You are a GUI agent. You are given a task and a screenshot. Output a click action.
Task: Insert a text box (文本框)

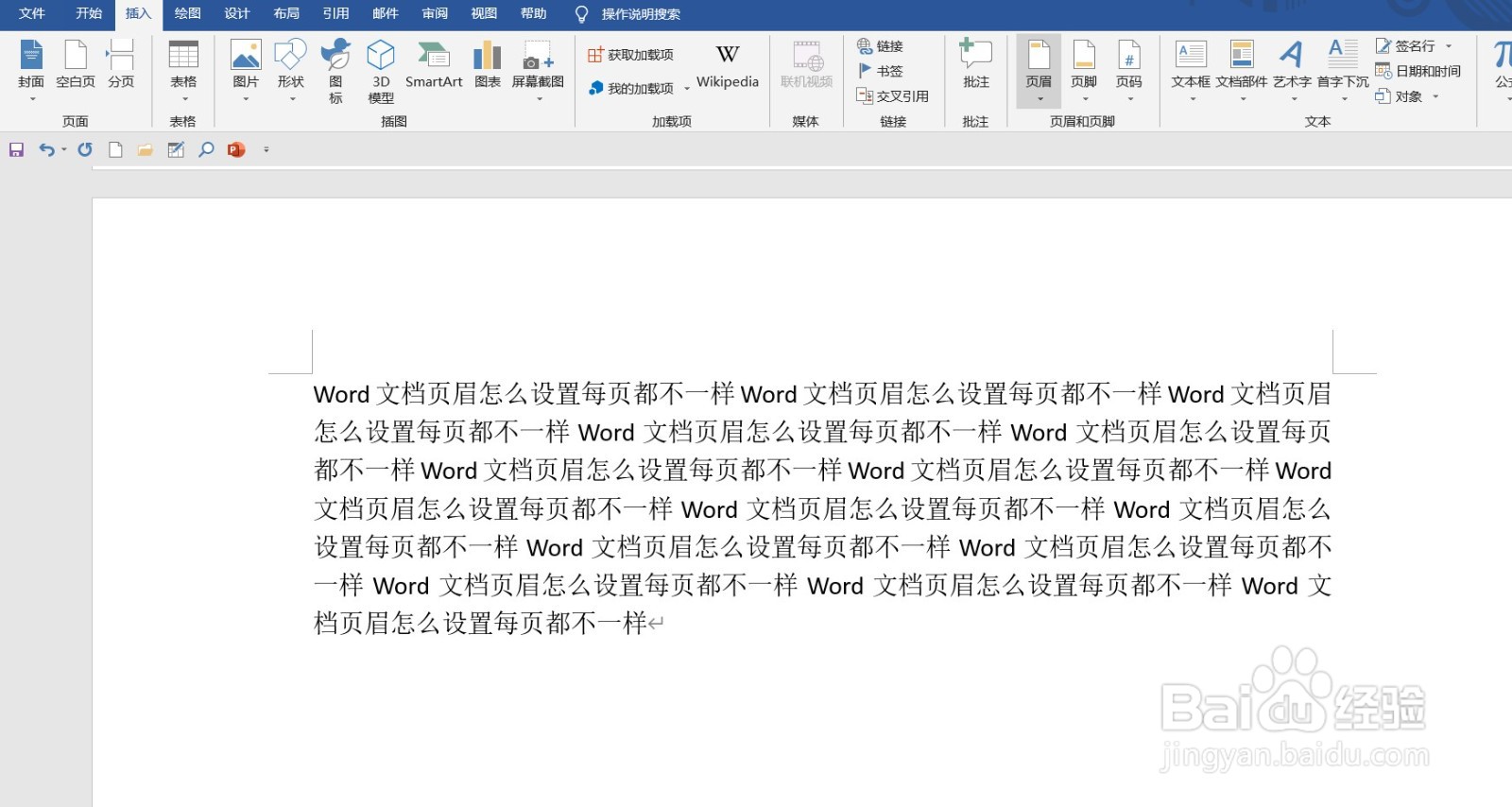[x=1191, y=70]
